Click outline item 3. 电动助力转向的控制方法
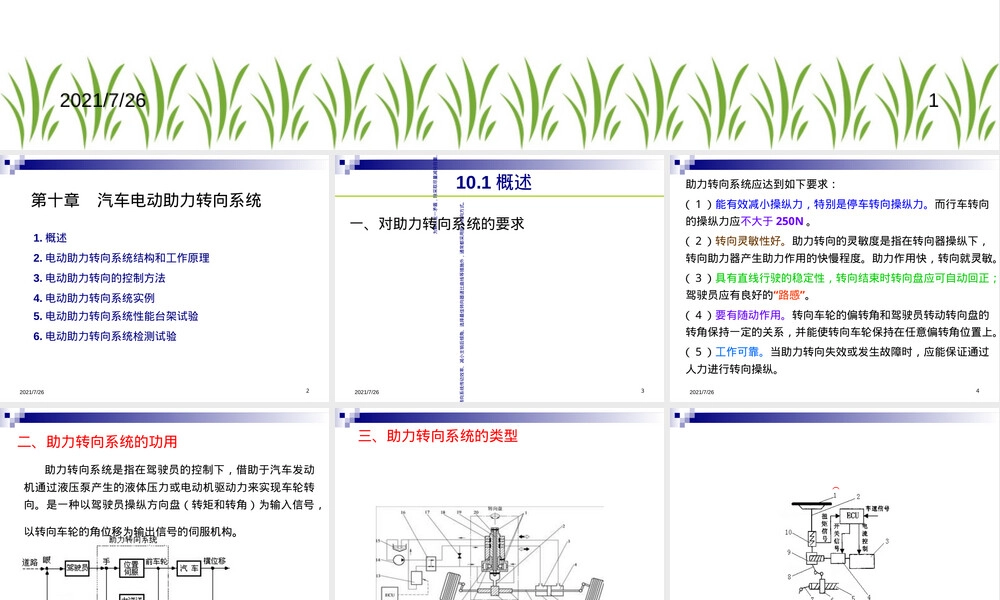1000x600 pixels. click(x=99, y=278)
